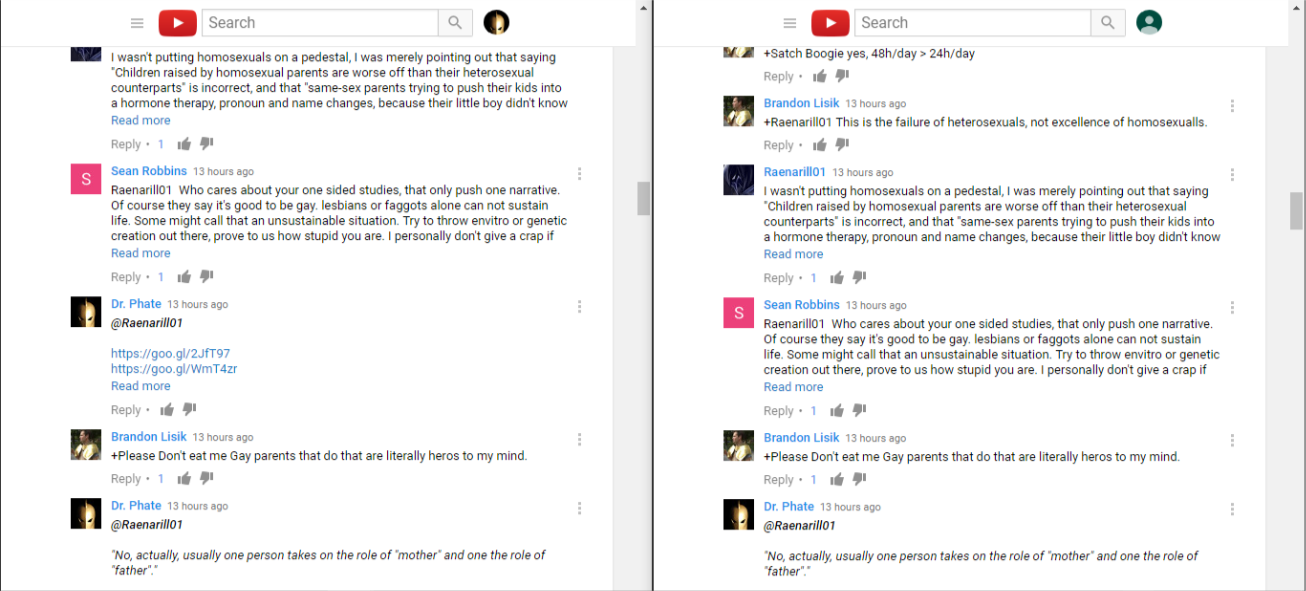Focus the Search field in right window
This screenshot has width=1306, height=591.
pos(973,23)
